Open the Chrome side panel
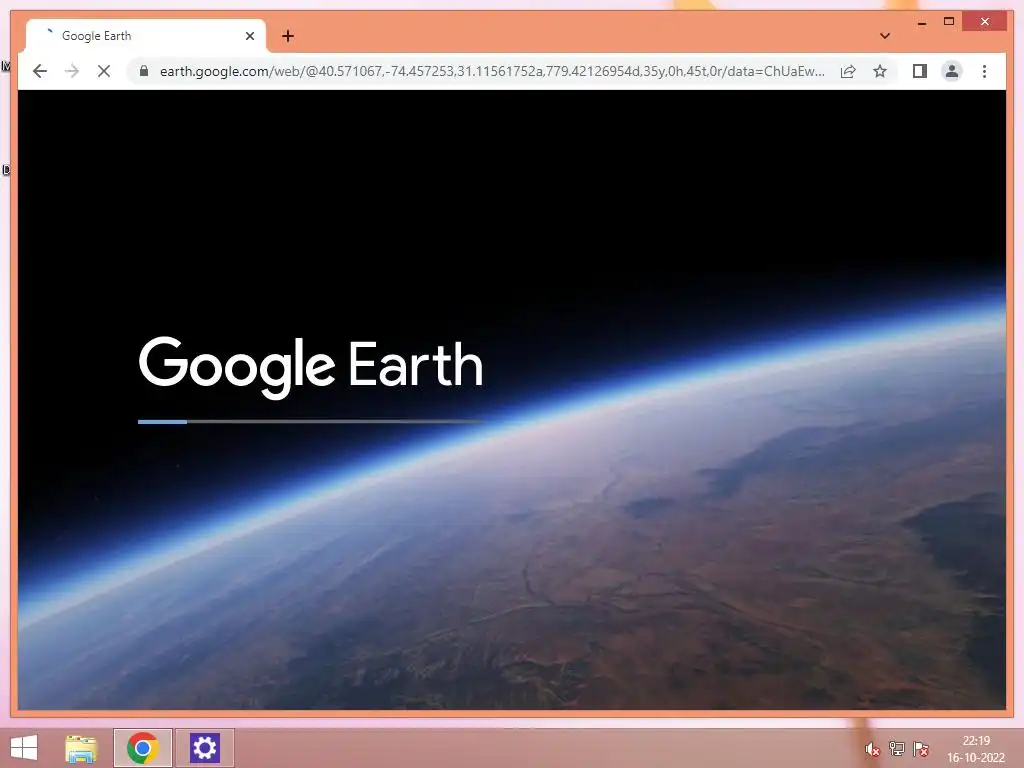 (x=920, y=71)
